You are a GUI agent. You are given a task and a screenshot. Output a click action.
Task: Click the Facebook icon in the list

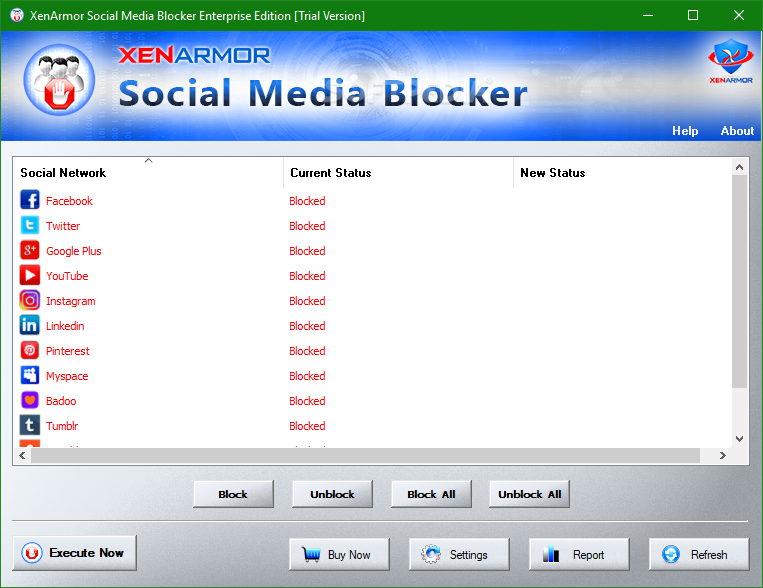[x=30, y=200]
